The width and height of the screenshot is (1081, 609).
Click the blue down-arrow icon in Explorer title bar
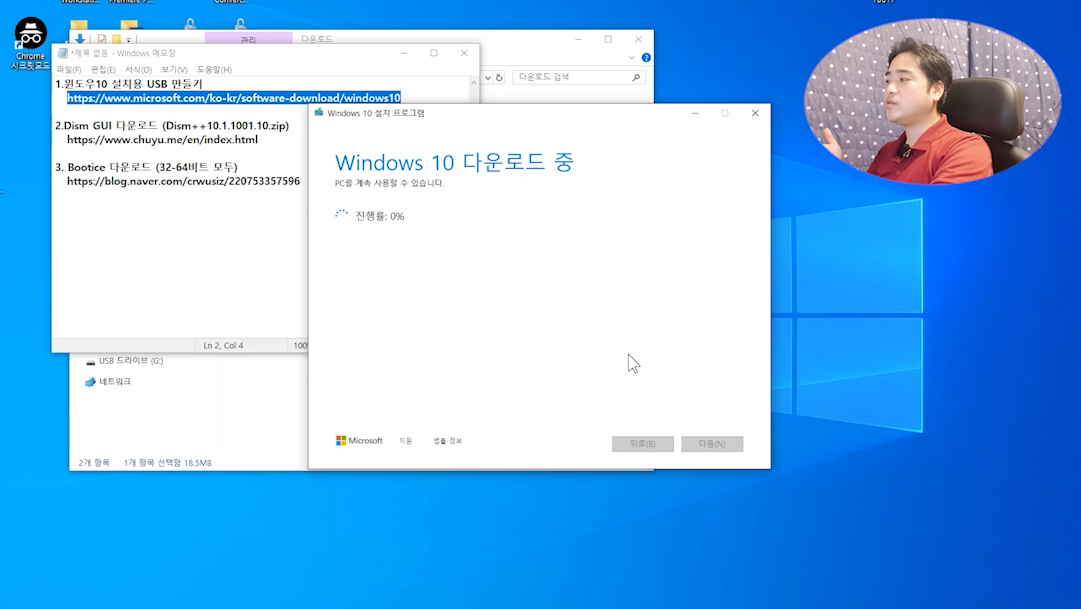(80, 39)
